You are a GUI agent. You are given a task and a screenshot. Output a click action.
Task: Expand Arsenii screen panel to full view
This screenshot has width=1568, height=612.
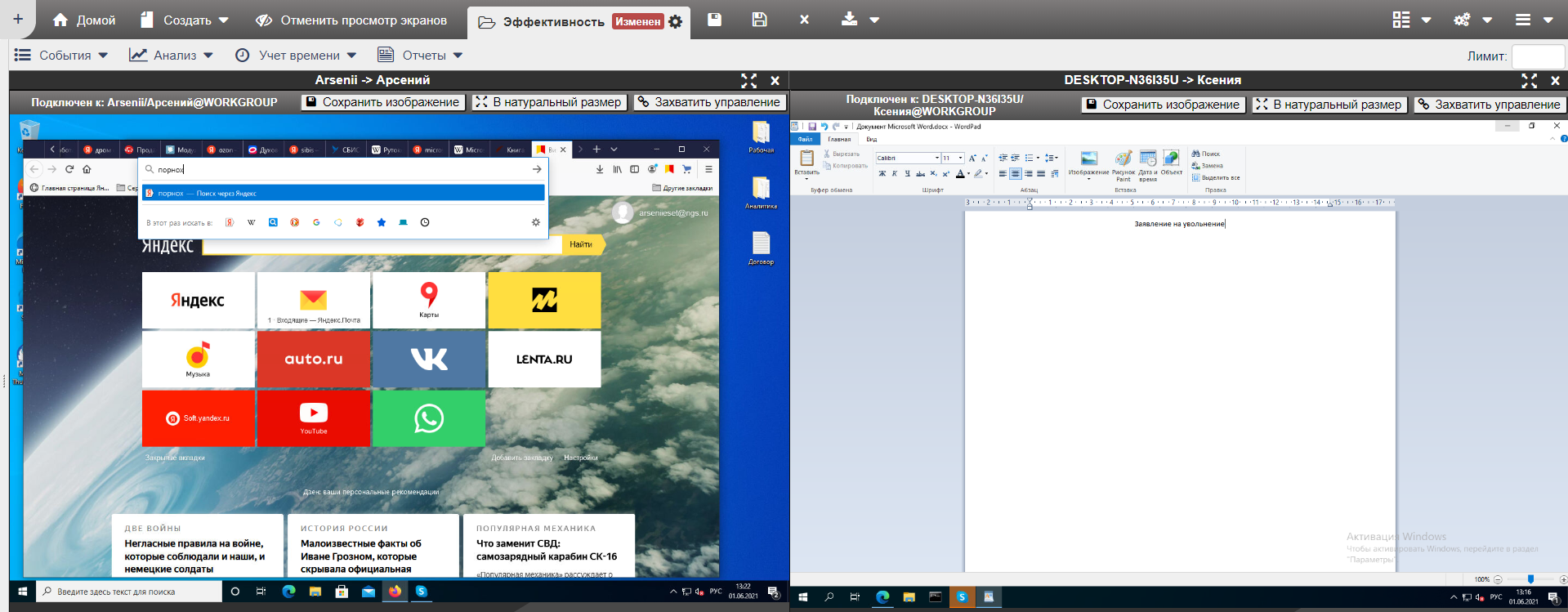pyautogui.click(x=748, y=80)
